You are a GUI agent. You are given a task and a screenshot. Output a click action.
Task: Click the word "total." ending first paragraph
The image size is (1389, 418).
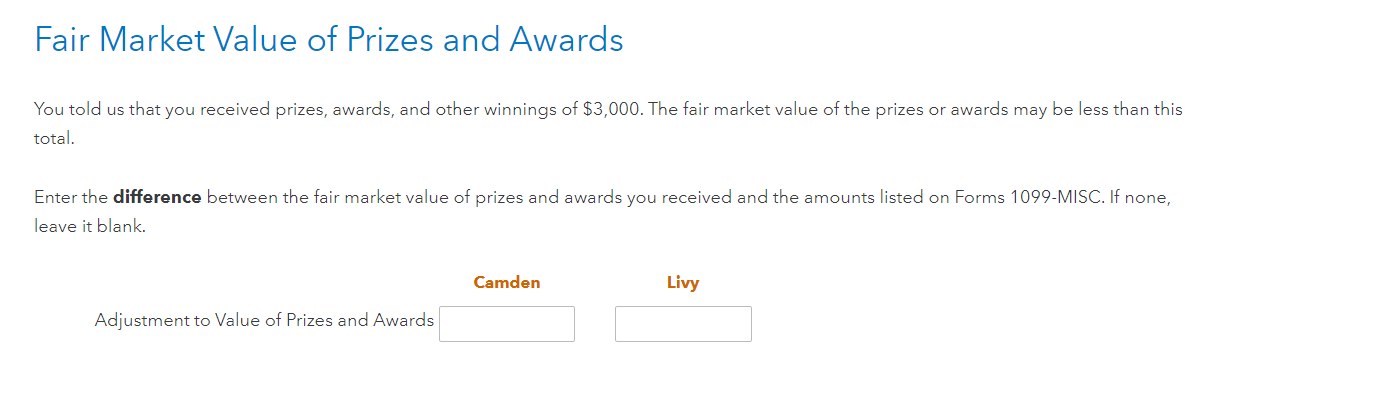coord(54,139)
